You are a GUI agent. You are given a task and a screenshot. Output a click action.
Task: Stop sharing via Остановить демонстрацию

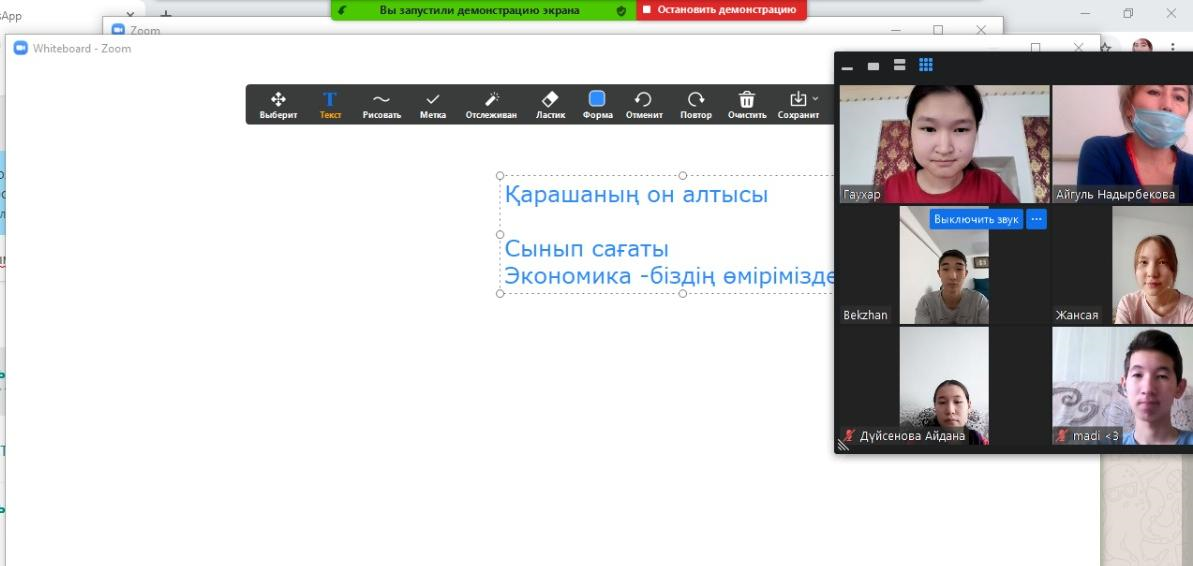[x=721, y=10]
